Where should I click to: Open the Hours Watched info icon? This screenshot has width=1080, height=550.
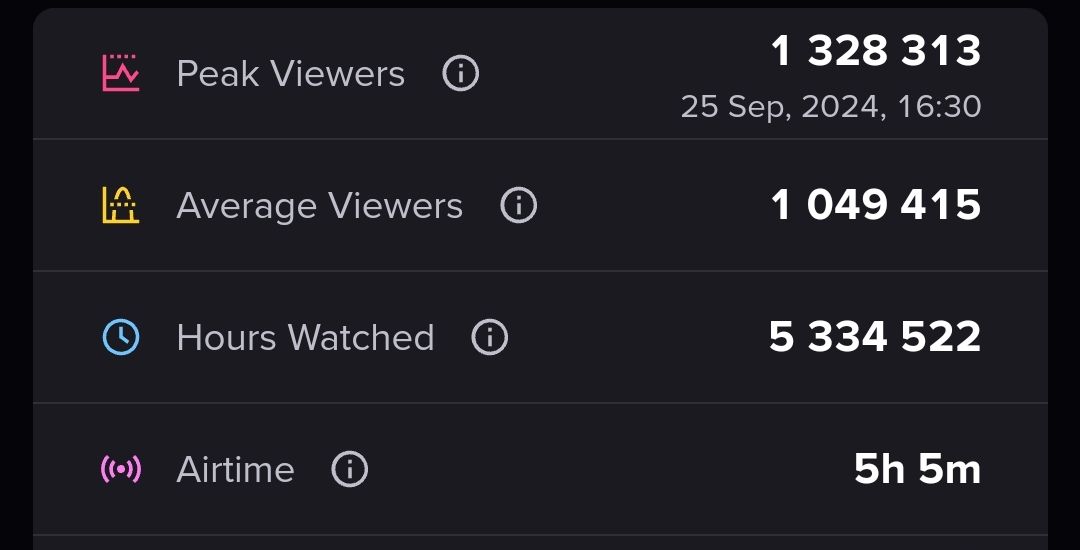point(489,337)
